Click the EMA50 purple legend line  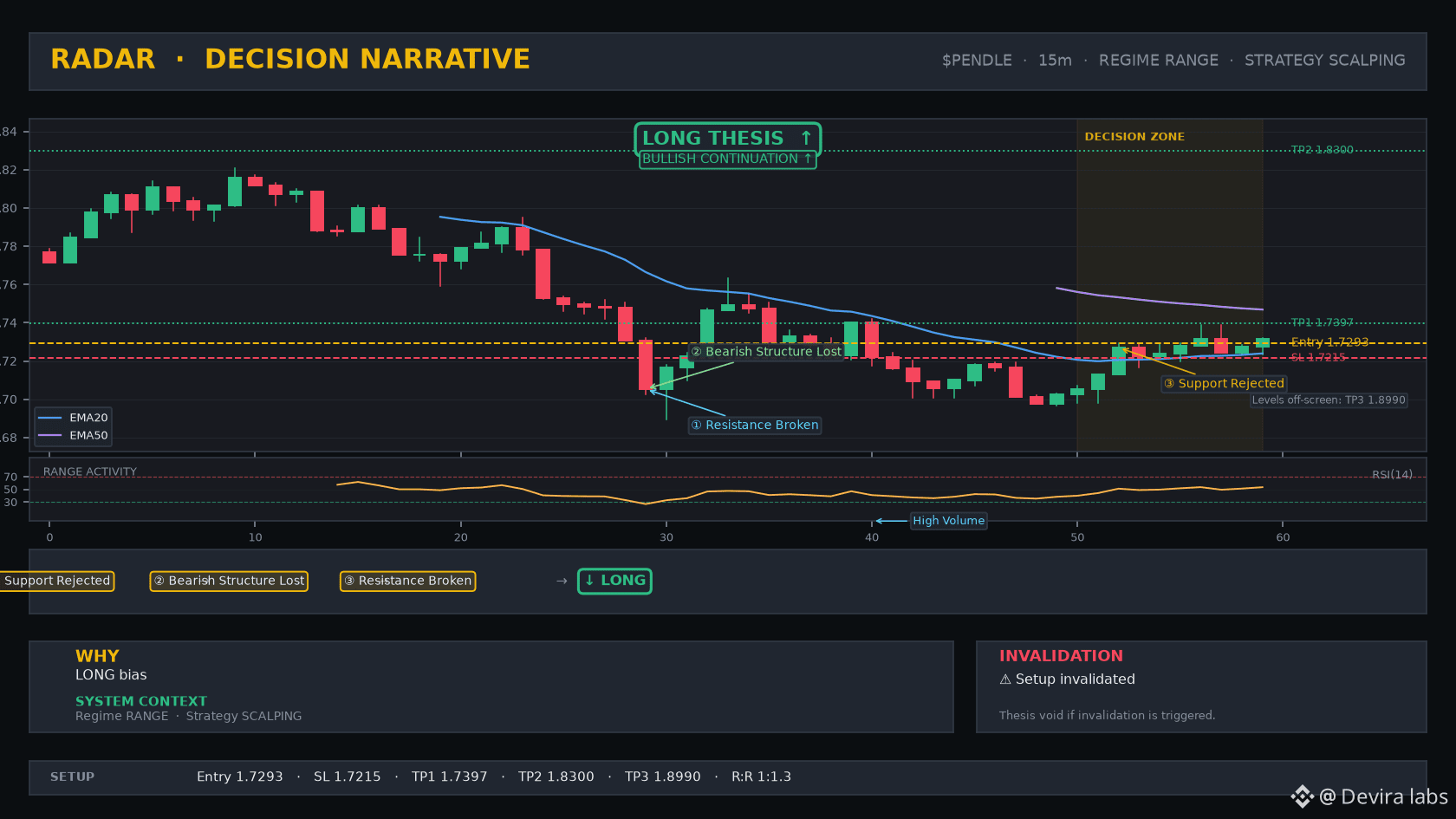pos(50,436)
